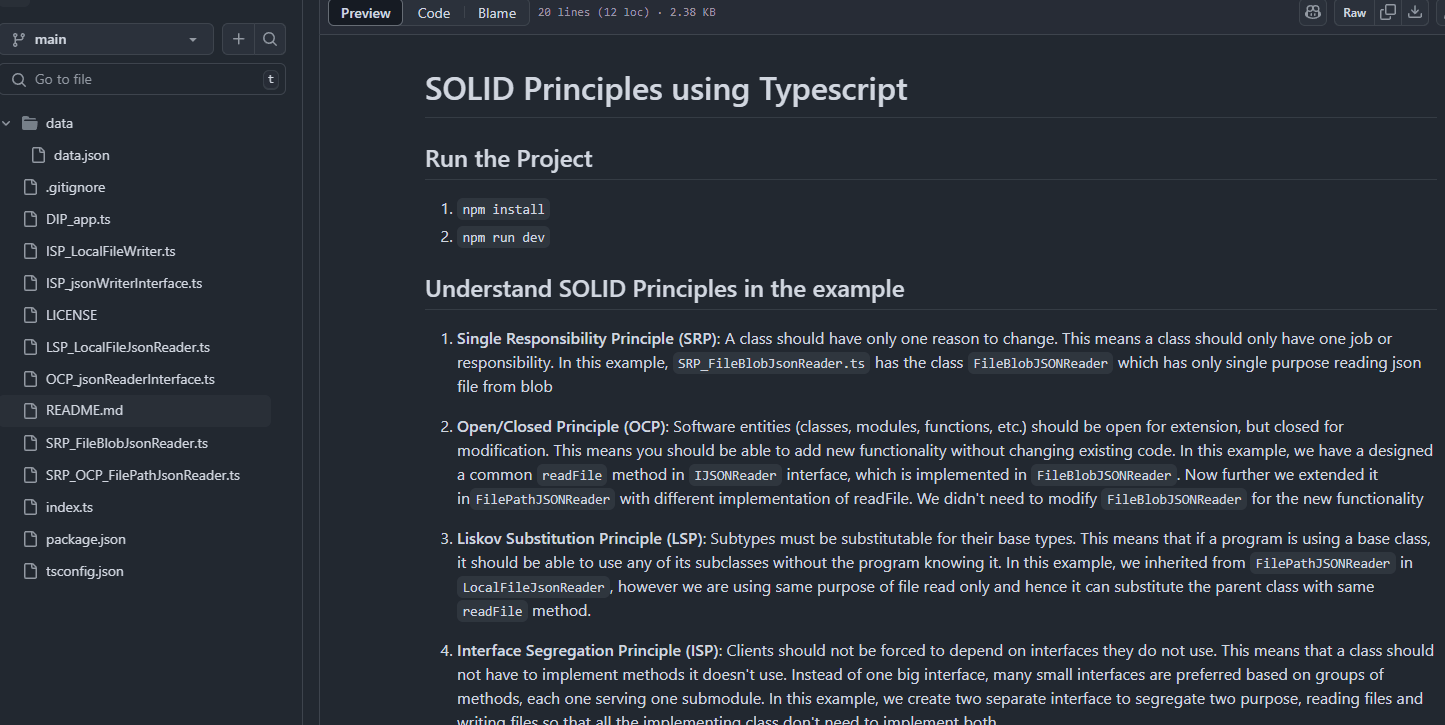Collapse the data folder chevron

(x=7, y=123)
